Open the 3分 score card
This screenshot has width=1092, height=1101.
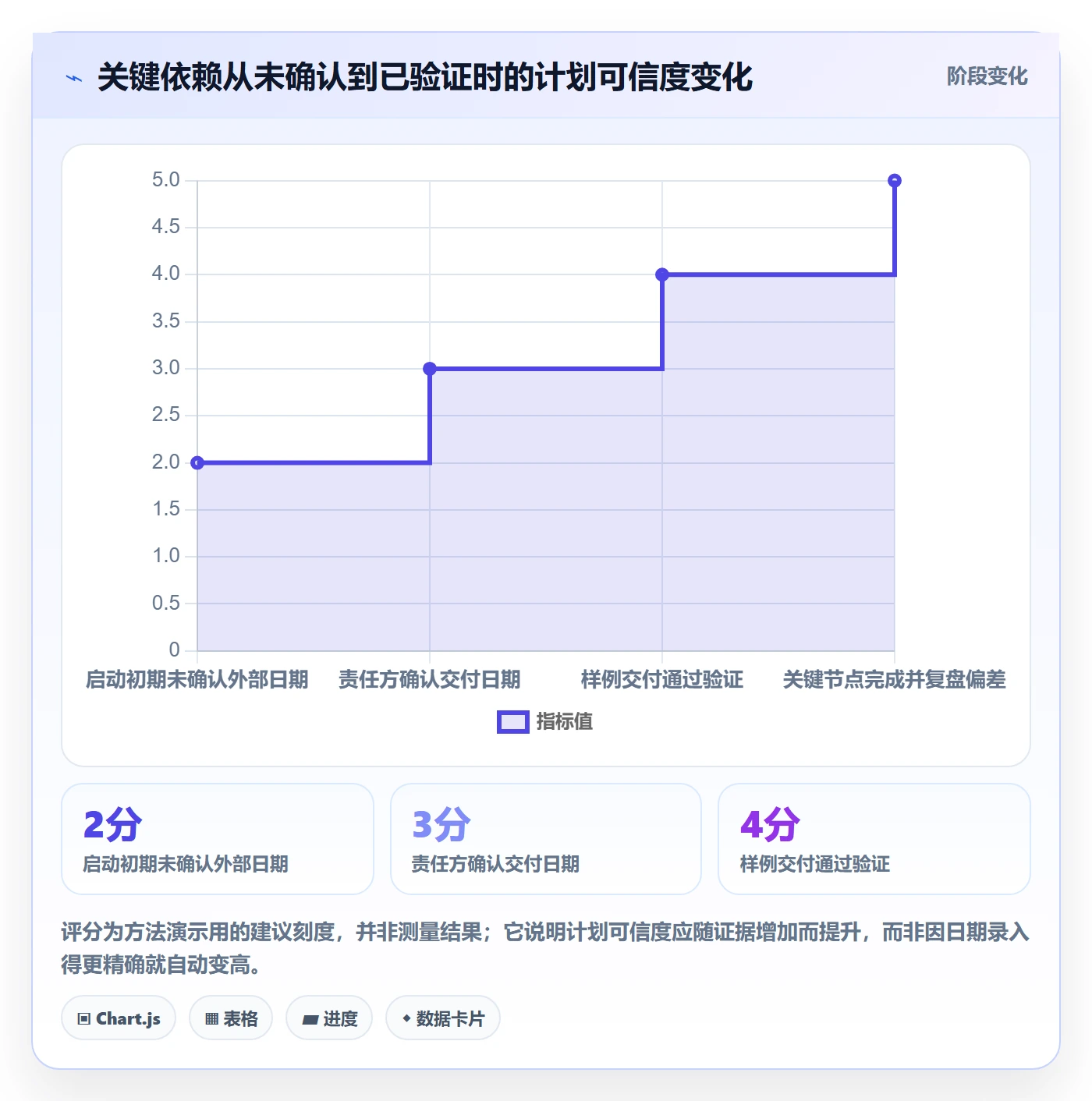click(x=546, y=839)
